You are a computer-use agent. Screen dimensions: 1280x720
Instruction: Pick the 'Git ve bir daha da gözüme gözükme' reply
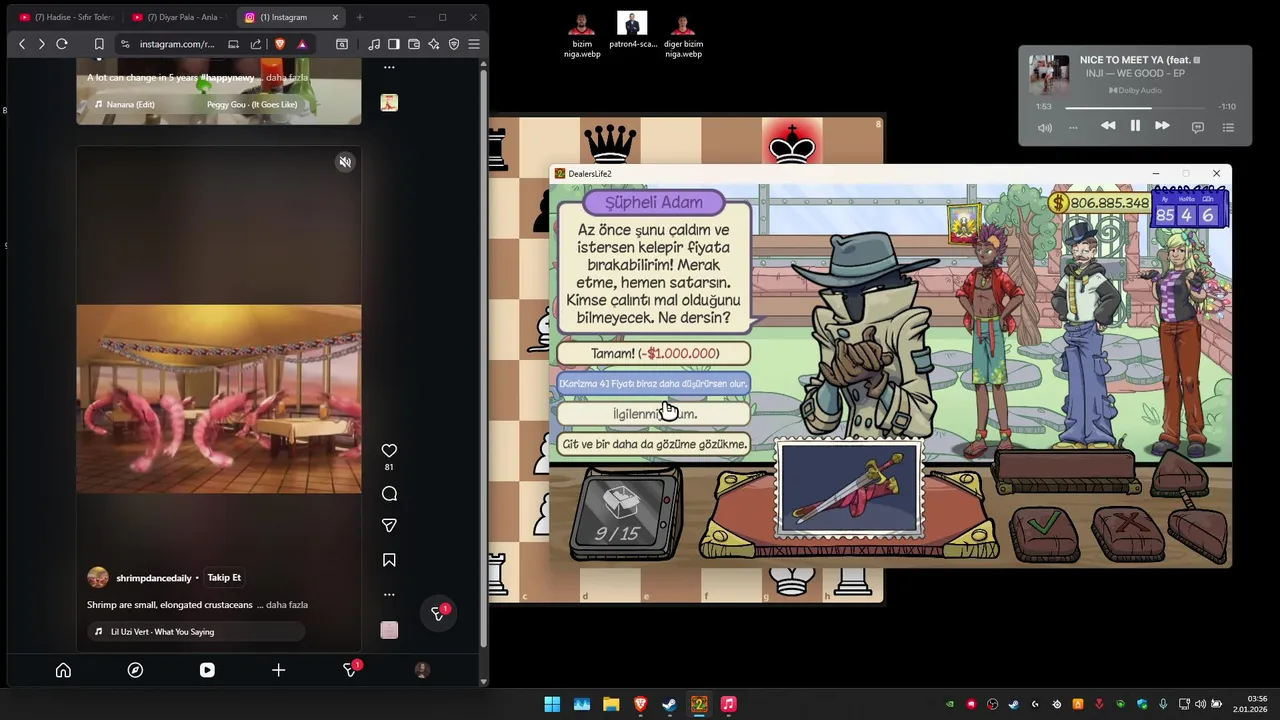tap(654, 444)
